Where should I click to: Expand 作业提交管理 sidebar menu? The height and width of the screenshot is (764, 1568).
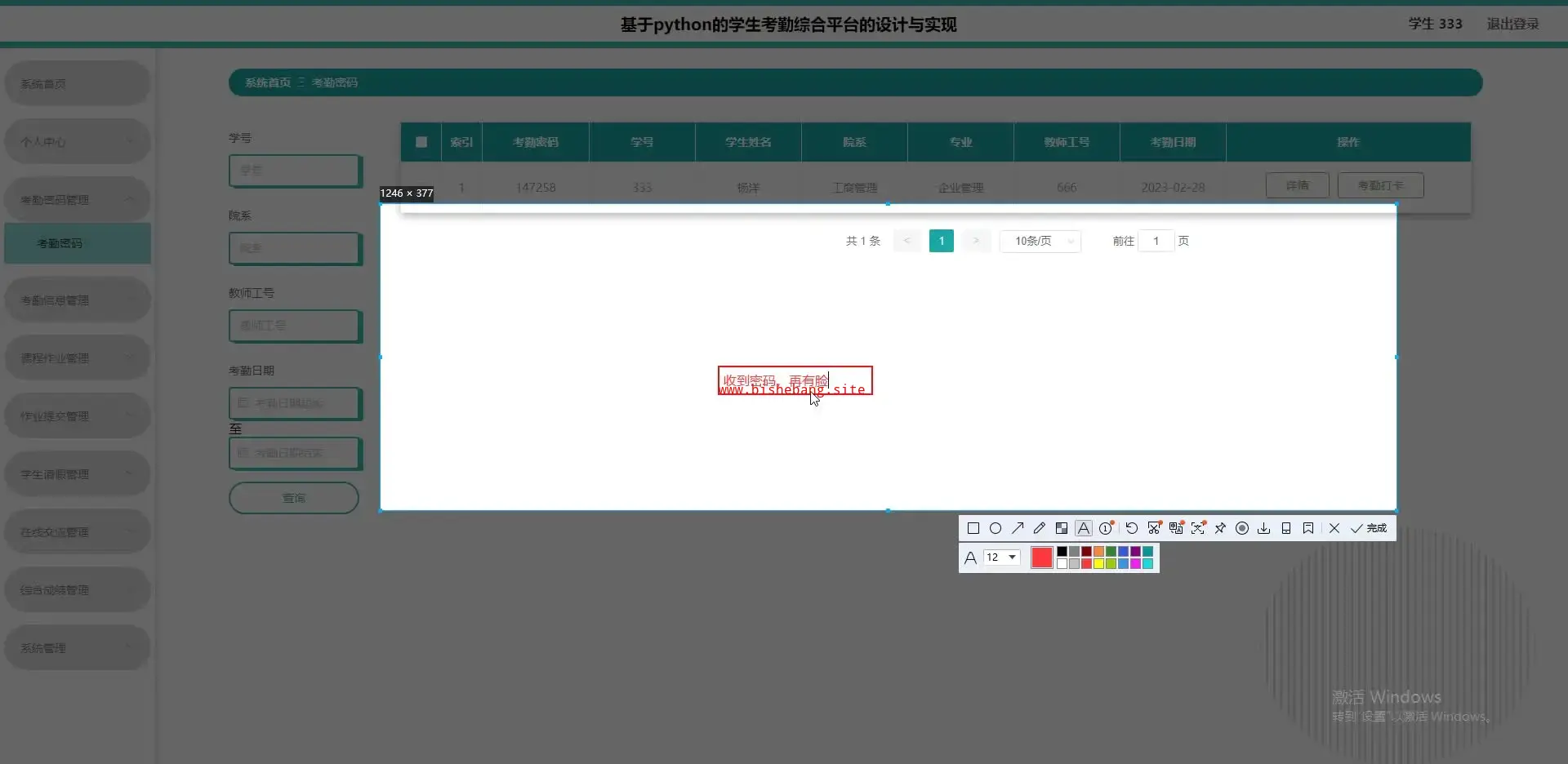(x=78, y=415)
